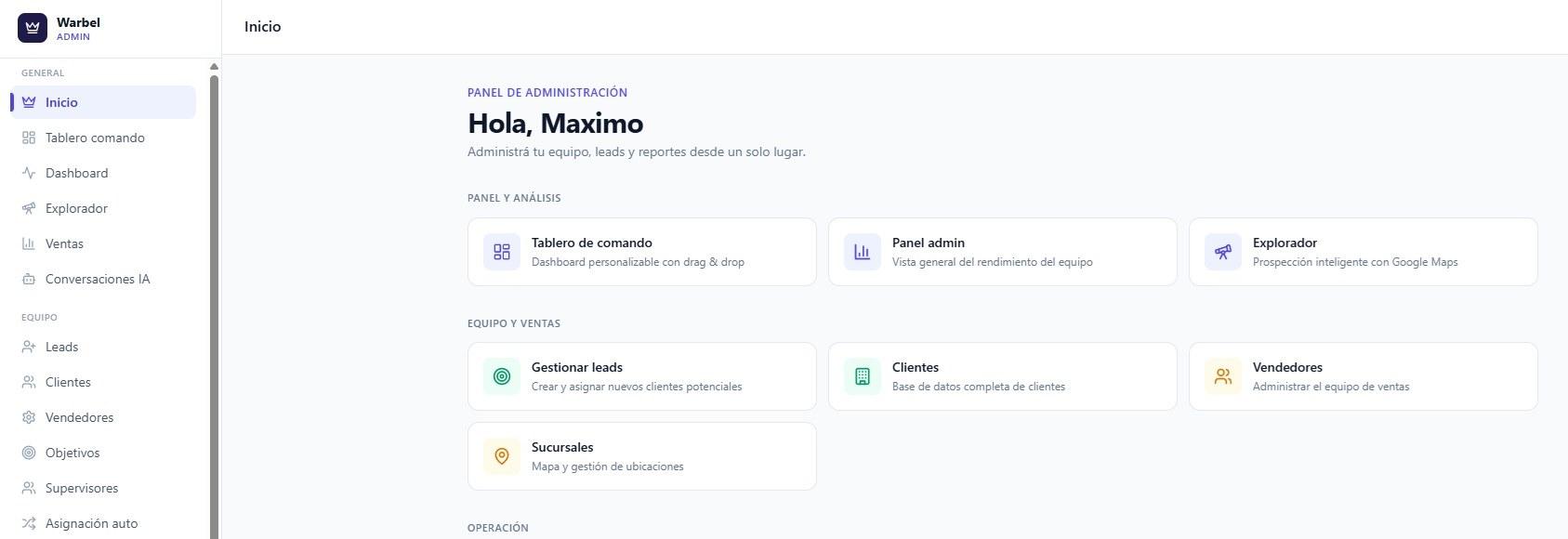The width and height of the screenshot is (1568, 539).
Task: Open Leads from the Equipo section
Action: tap(103, 347)
